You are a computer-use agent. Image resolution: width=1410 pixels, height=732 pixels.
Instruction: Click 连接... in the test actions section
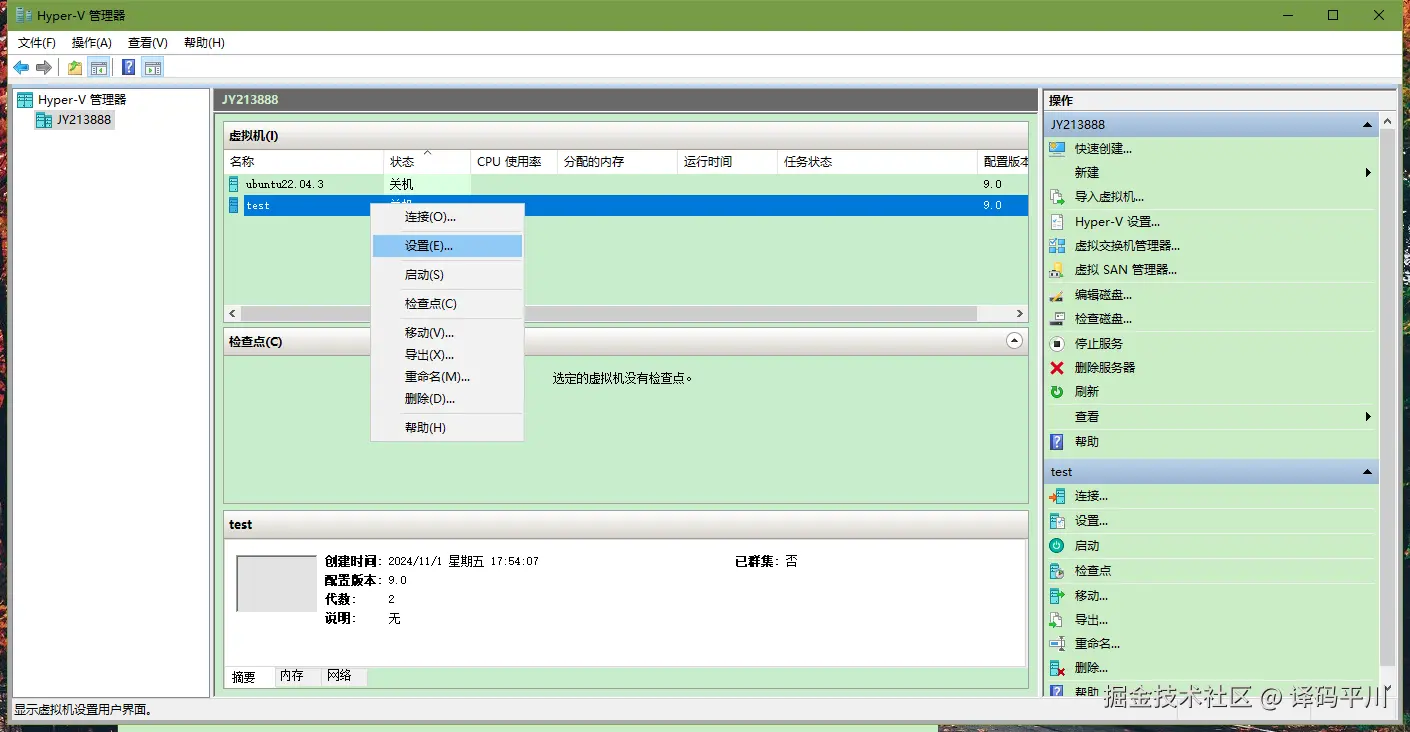[x=1091, y=496]
